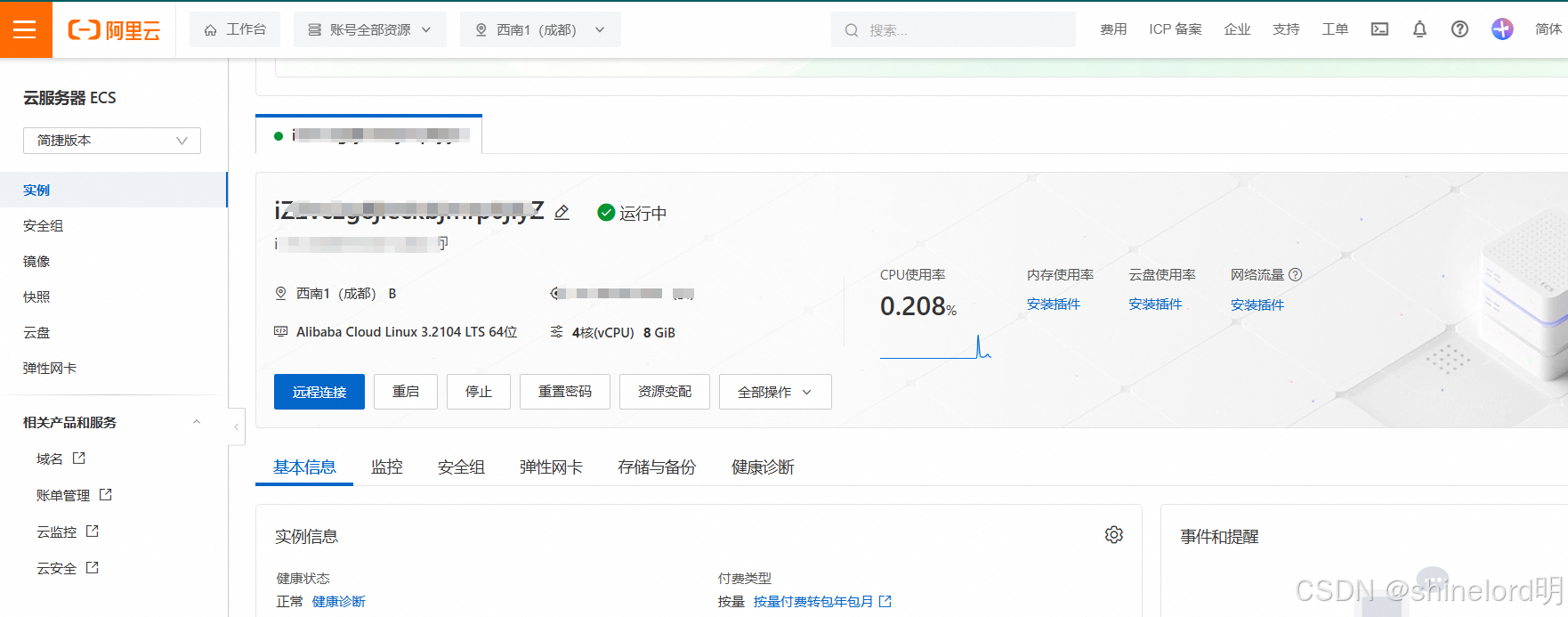Click 健康诊断 link beside 正常

[338, 602]
